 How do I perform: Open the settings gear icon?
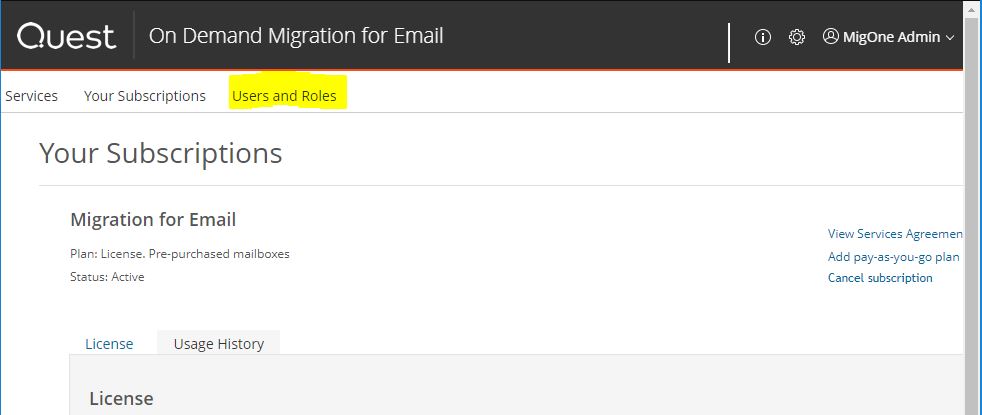coord(797,37)
